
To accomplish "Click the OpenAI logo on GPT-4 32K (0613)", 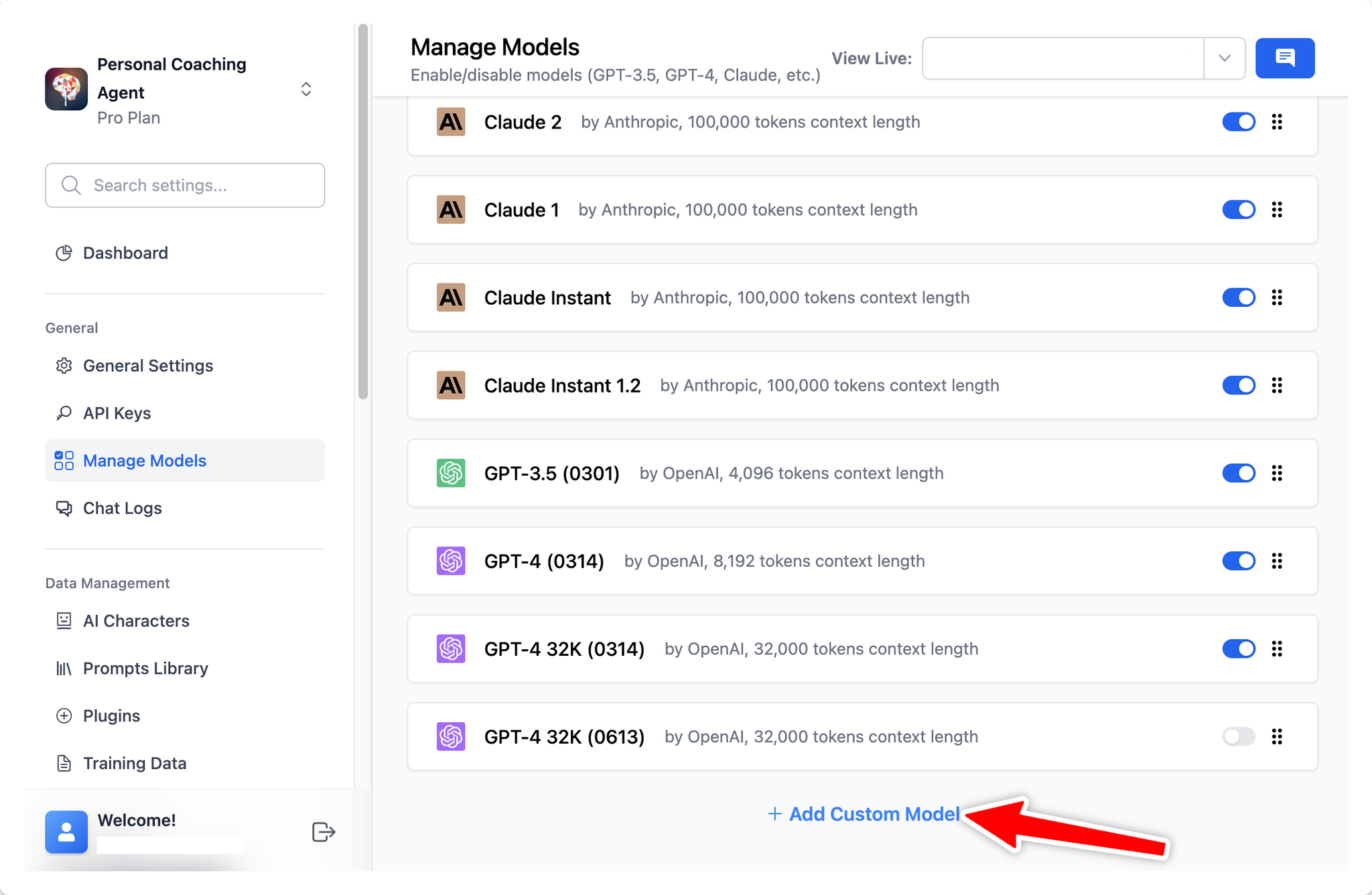I will (451, 736).
